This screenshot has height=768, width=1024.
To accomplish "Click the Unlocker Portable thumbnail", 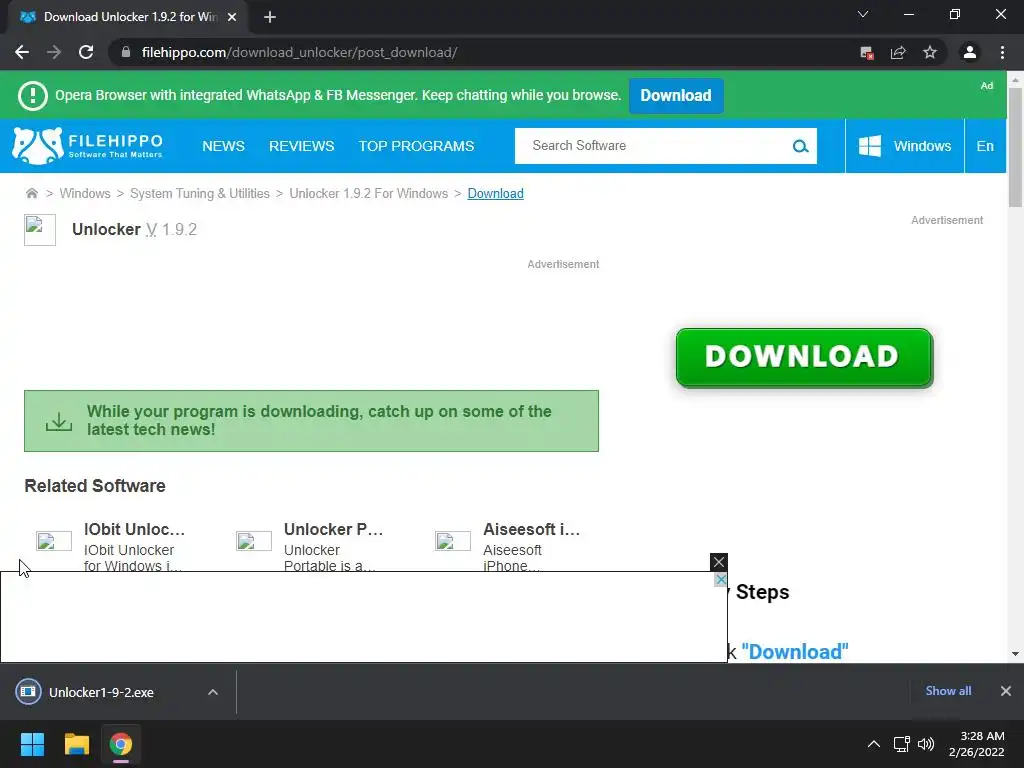I will coord(253,541).
